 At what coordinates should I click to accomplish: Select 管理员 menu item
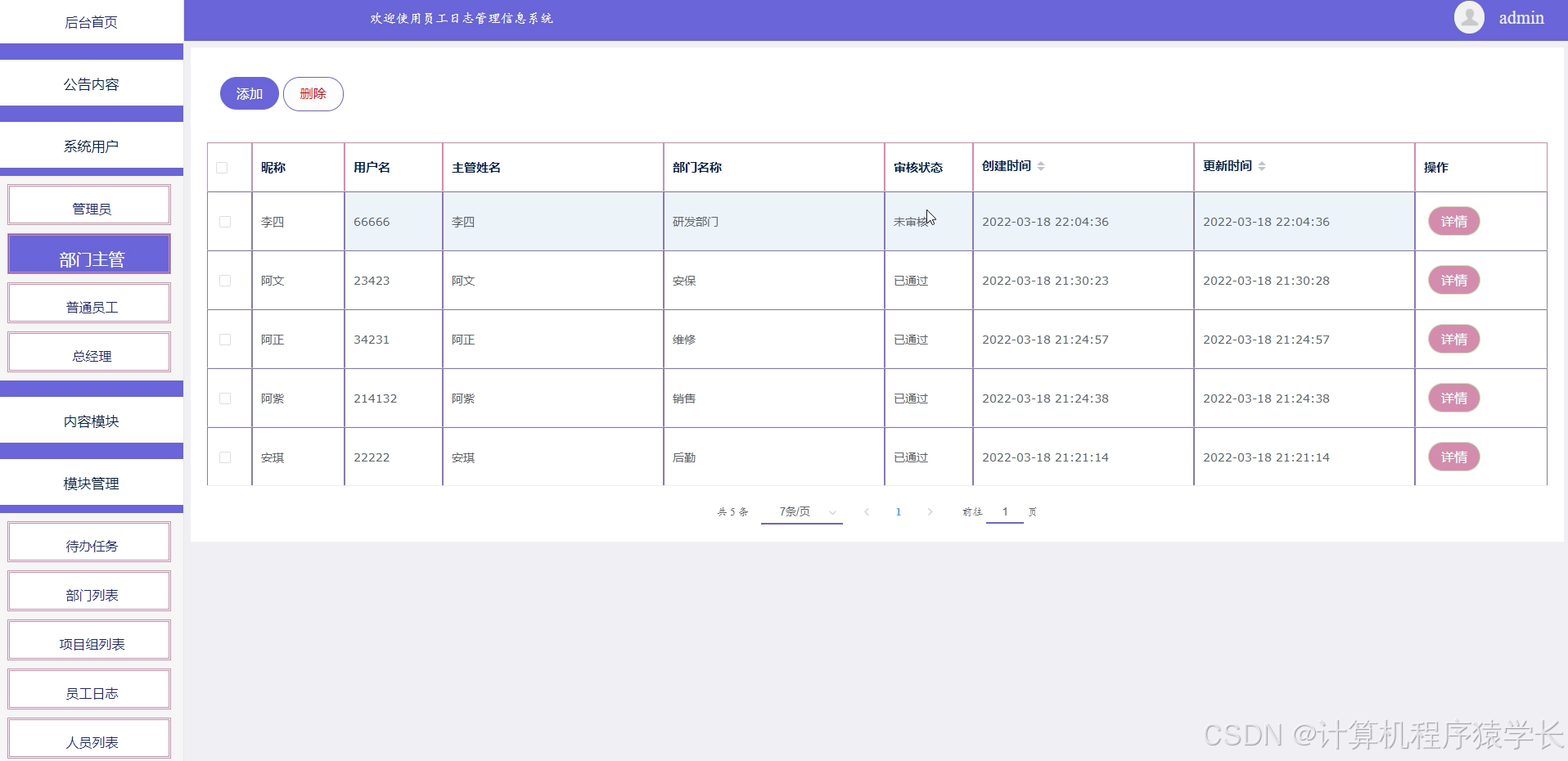89,205
